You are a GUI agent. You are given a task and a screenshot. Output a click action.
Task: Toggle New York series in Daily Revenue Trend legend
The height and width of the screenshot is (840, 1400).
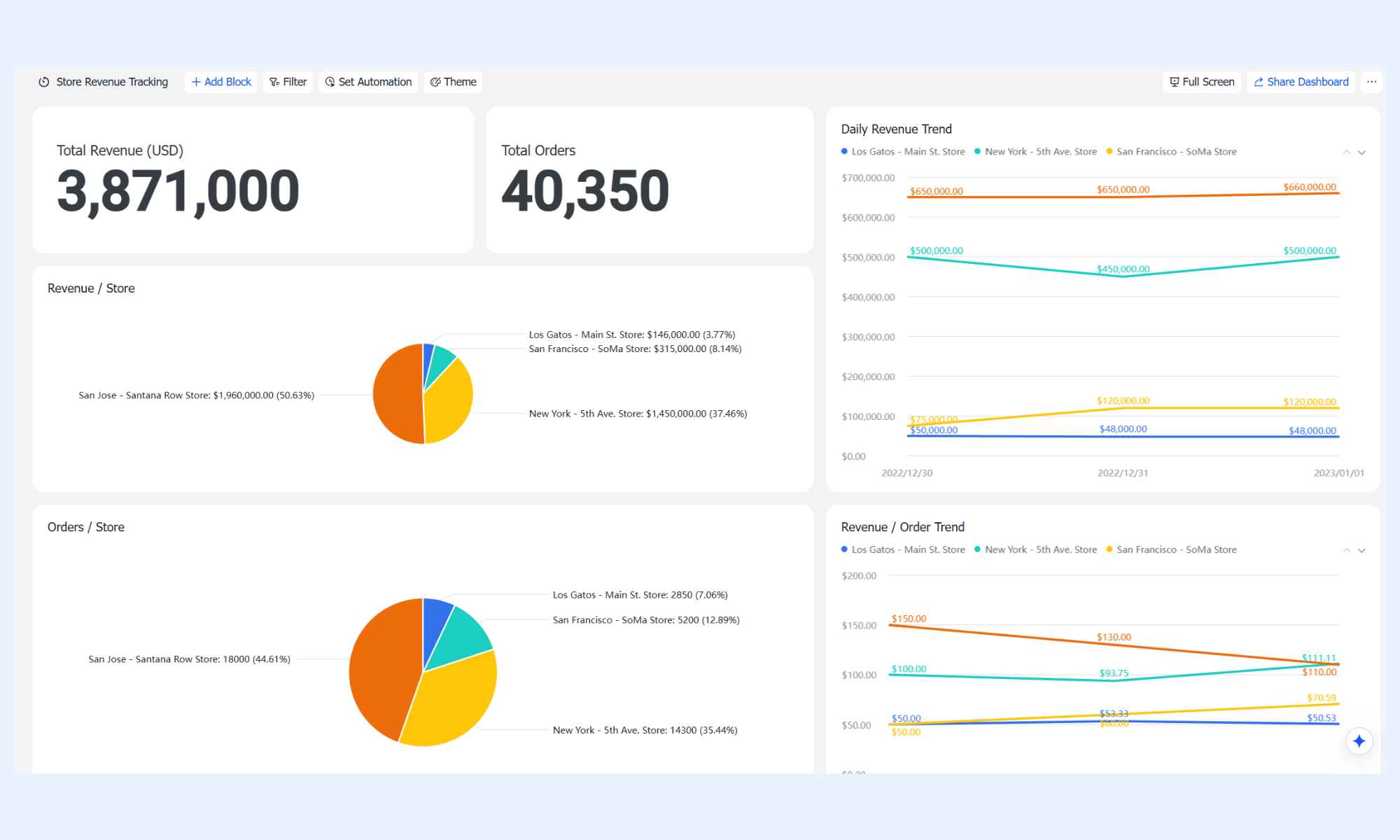[1036, 151]
